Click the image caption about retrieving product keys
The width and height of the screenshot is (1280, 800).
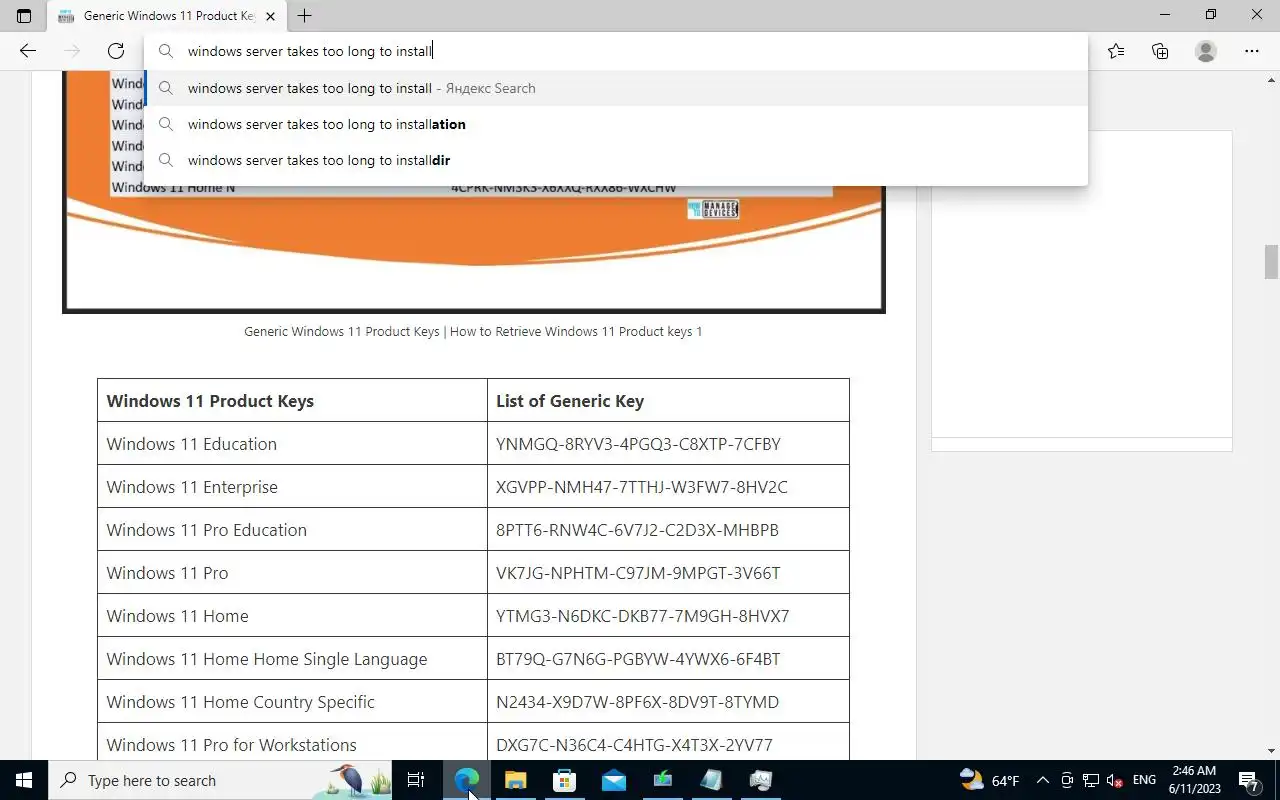point(473,331)
